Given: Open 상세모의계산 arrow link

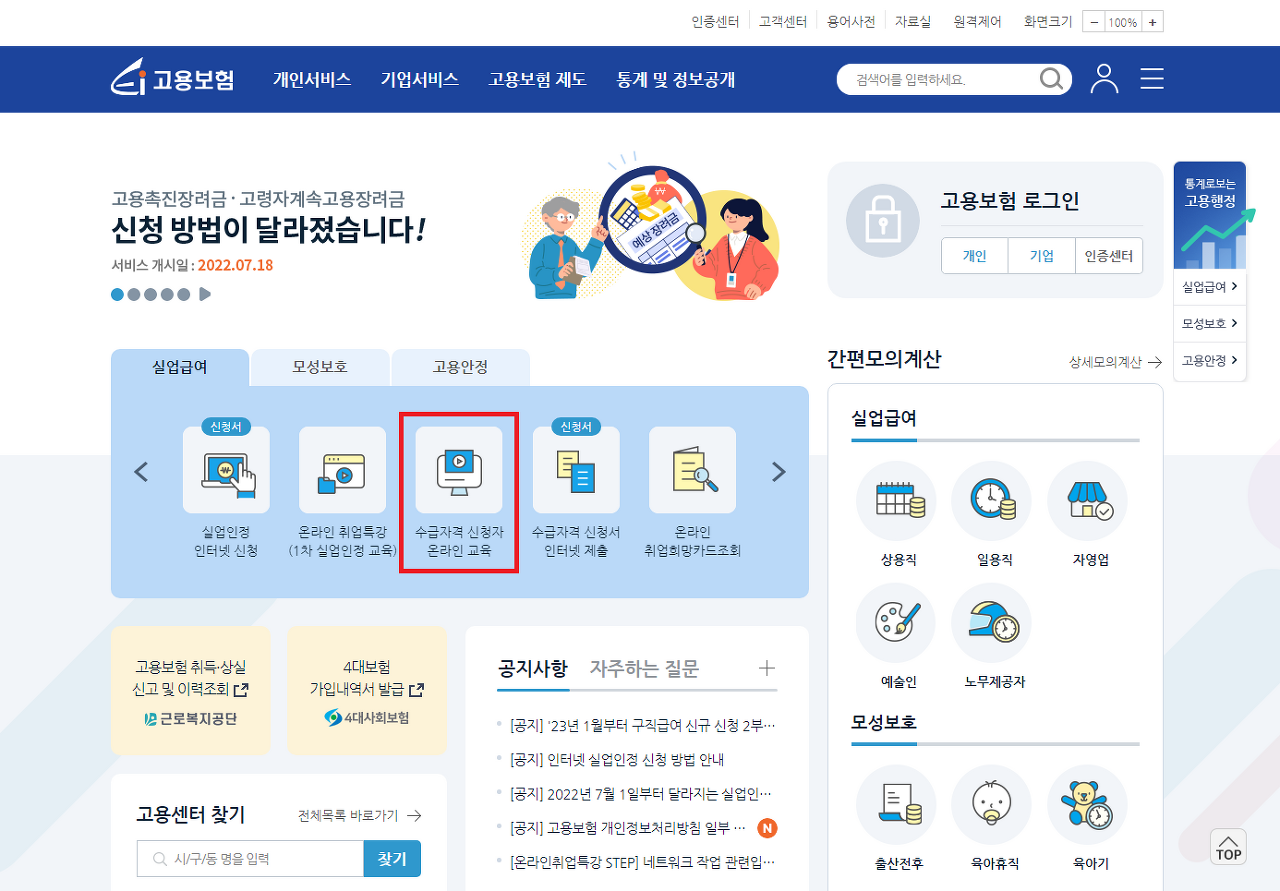Looking at the screenshot, I should pyautogui.click(x=1115, y=362).
